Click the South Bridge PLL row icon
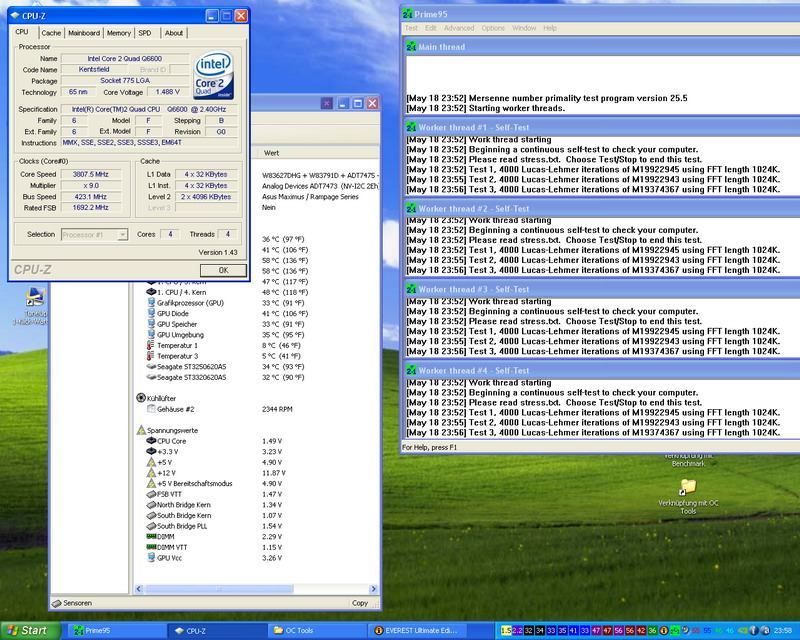 click(x=151, y=526)
